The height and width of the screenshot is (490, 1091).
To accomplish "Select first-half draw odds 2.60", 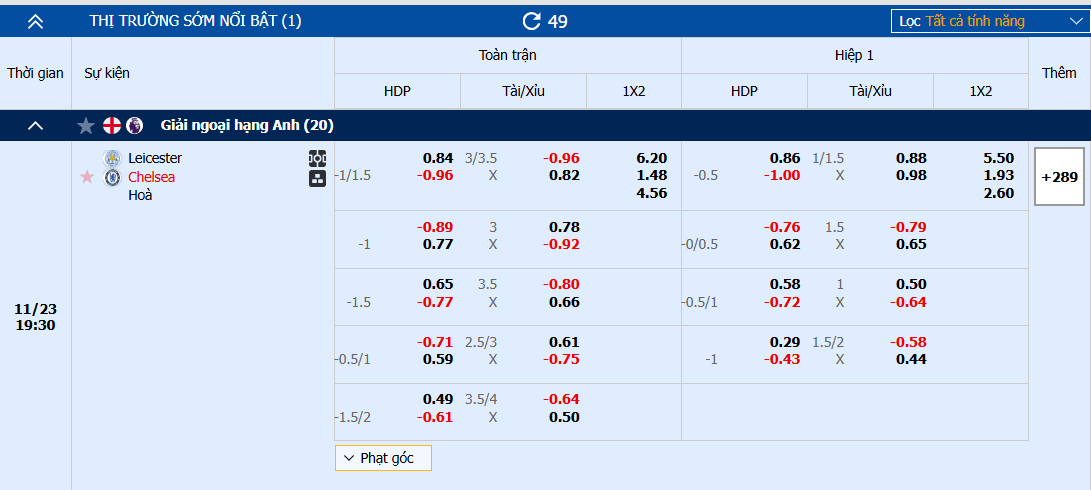I will tap(998, 193).
